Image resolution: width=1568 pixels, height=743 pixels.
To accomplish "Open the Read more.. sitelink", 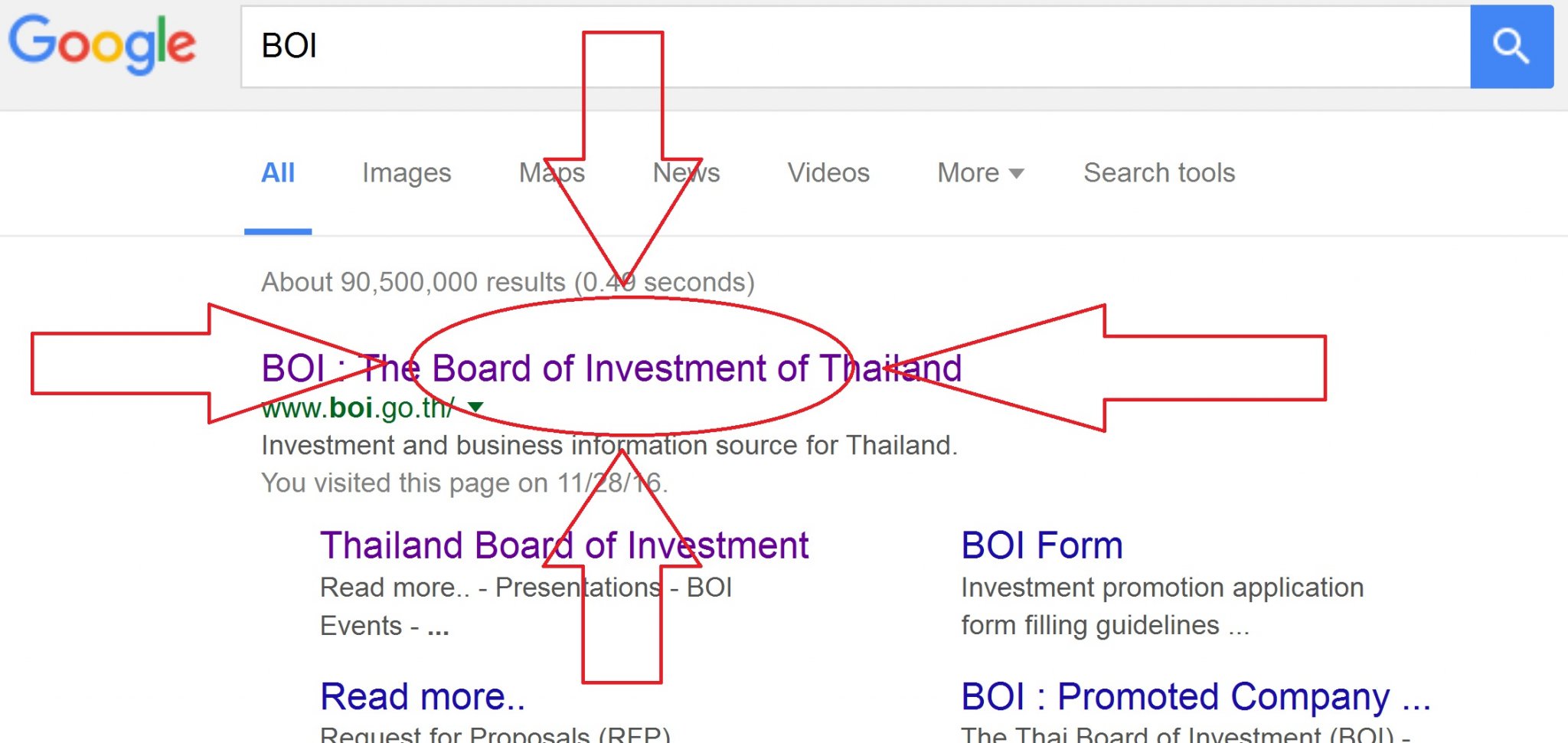I will click(x=423, y=696).
